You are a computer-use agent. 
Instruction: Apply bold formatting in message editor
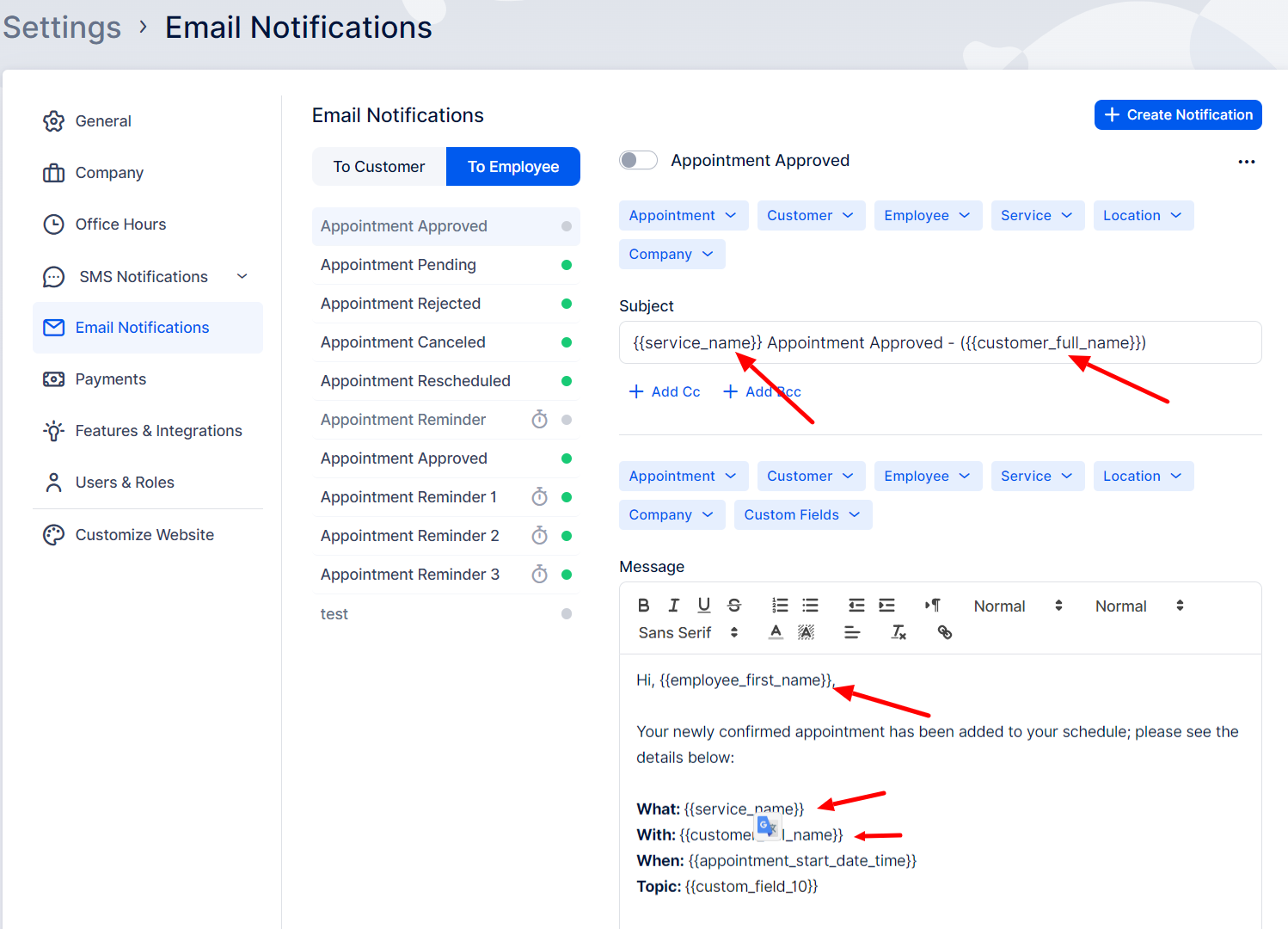pos(643,606)
